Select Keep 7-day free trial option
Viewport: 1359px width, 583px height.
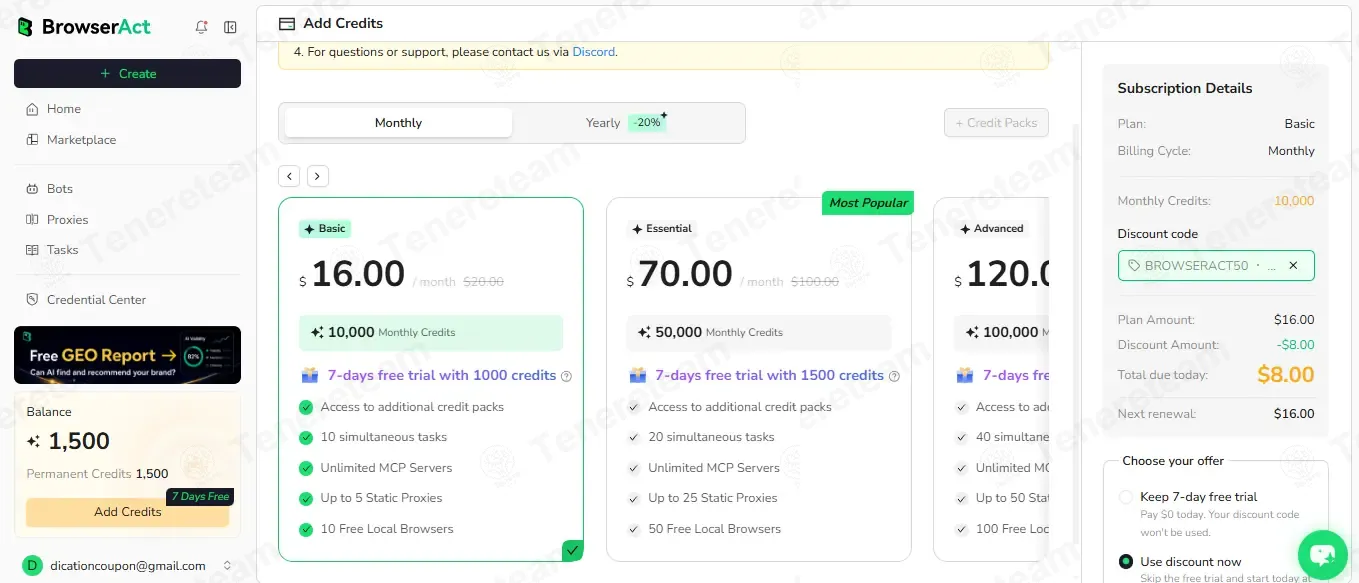tap(1126, 497)
